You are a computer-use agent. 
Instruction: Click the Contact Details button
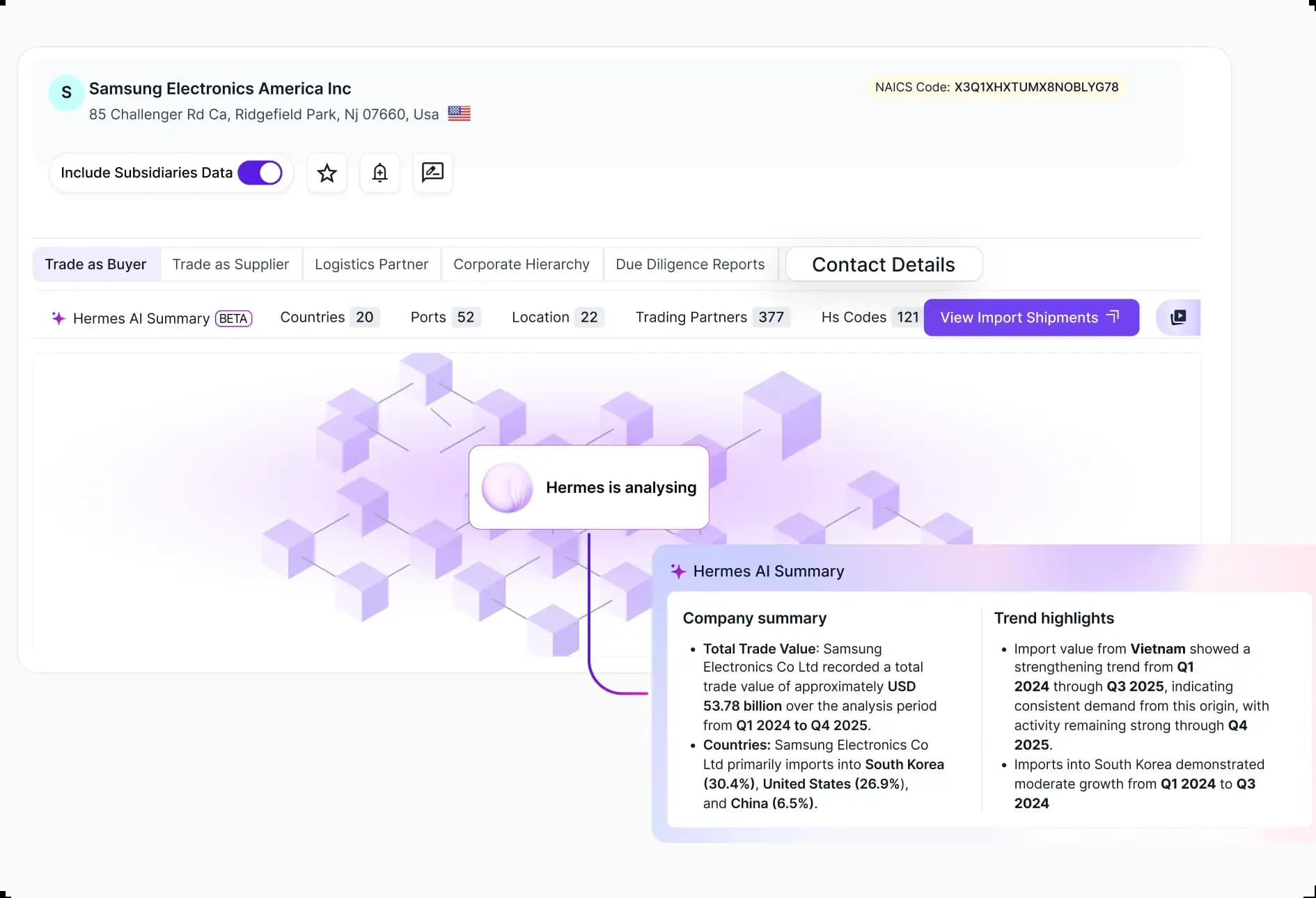883,265
